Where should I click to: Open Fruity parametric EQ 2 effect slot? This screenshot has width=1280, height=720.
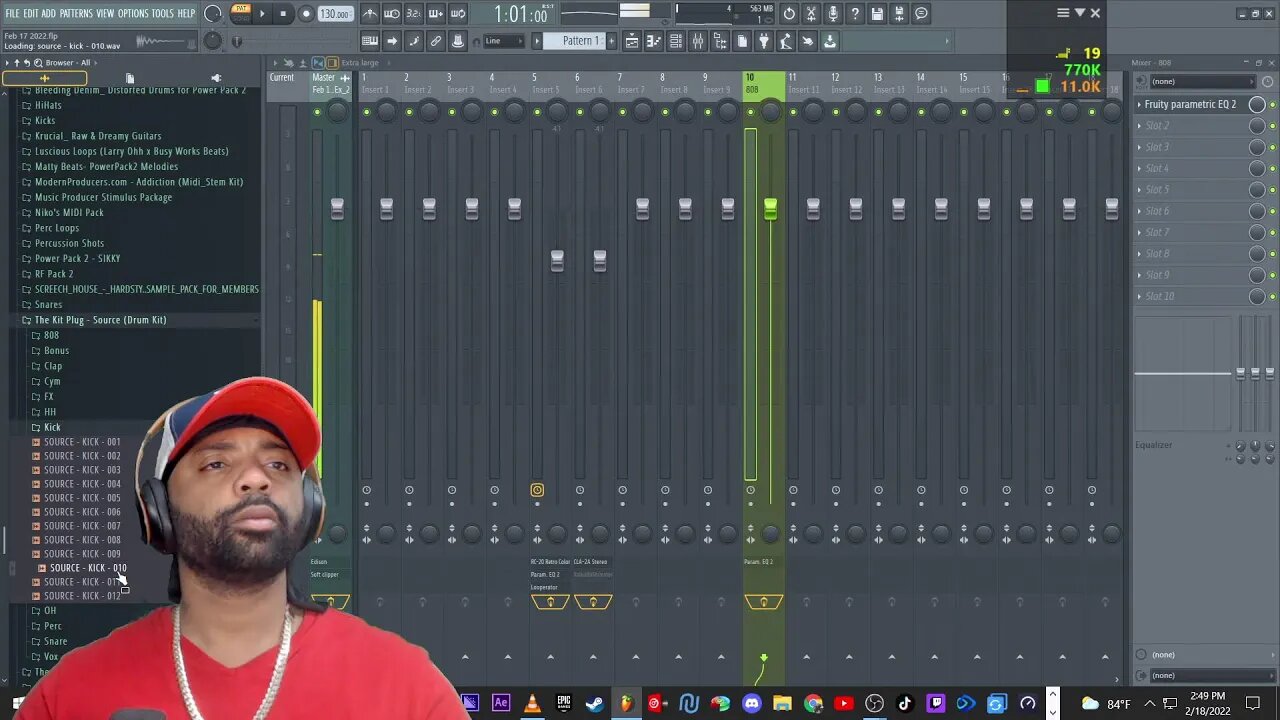(1190, 104)
